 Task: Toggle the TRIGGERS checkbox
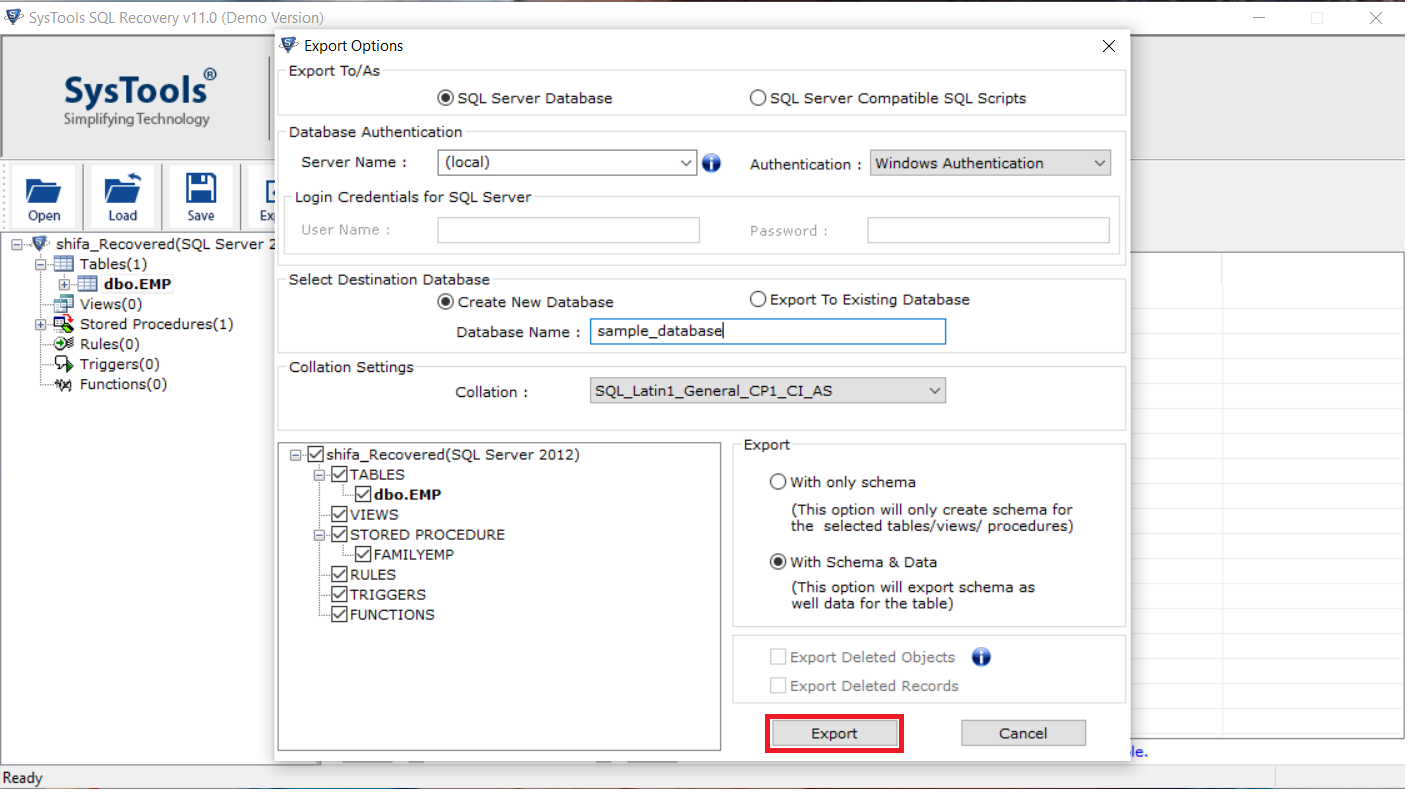coord(340,595)
